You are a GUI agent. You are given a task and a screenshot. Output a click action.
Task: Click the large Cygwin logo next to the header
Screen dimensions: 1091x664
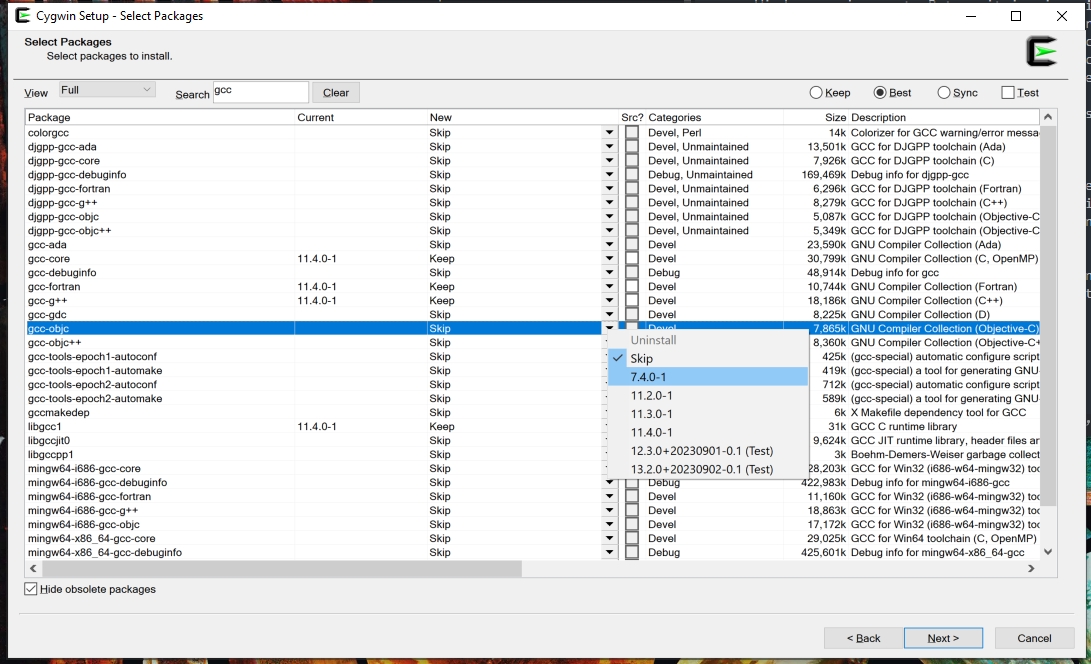(1042, 52)
